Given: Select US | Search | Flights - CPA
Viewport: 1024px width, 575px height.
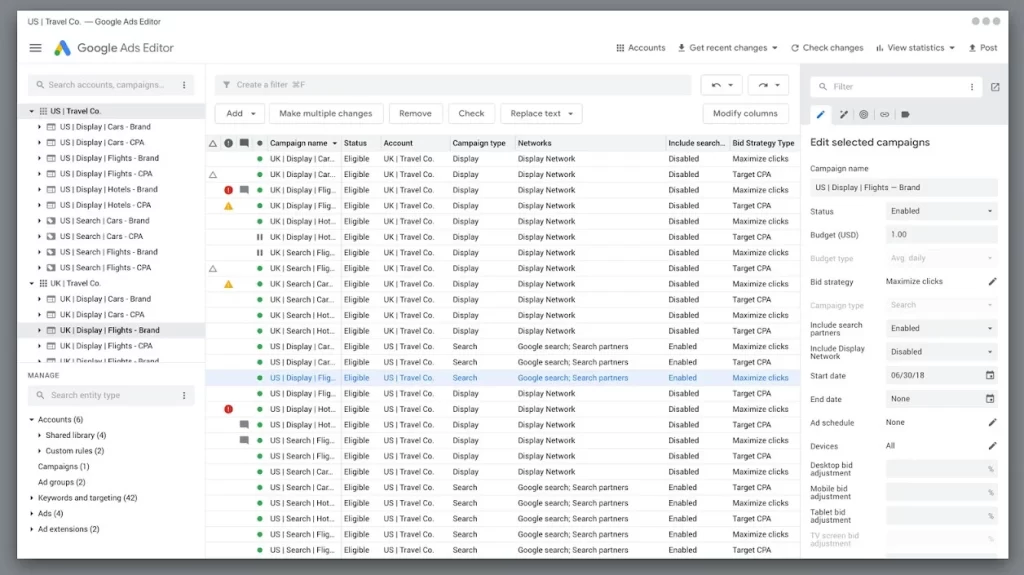Looking at the screenshot, I should point(105,268).
